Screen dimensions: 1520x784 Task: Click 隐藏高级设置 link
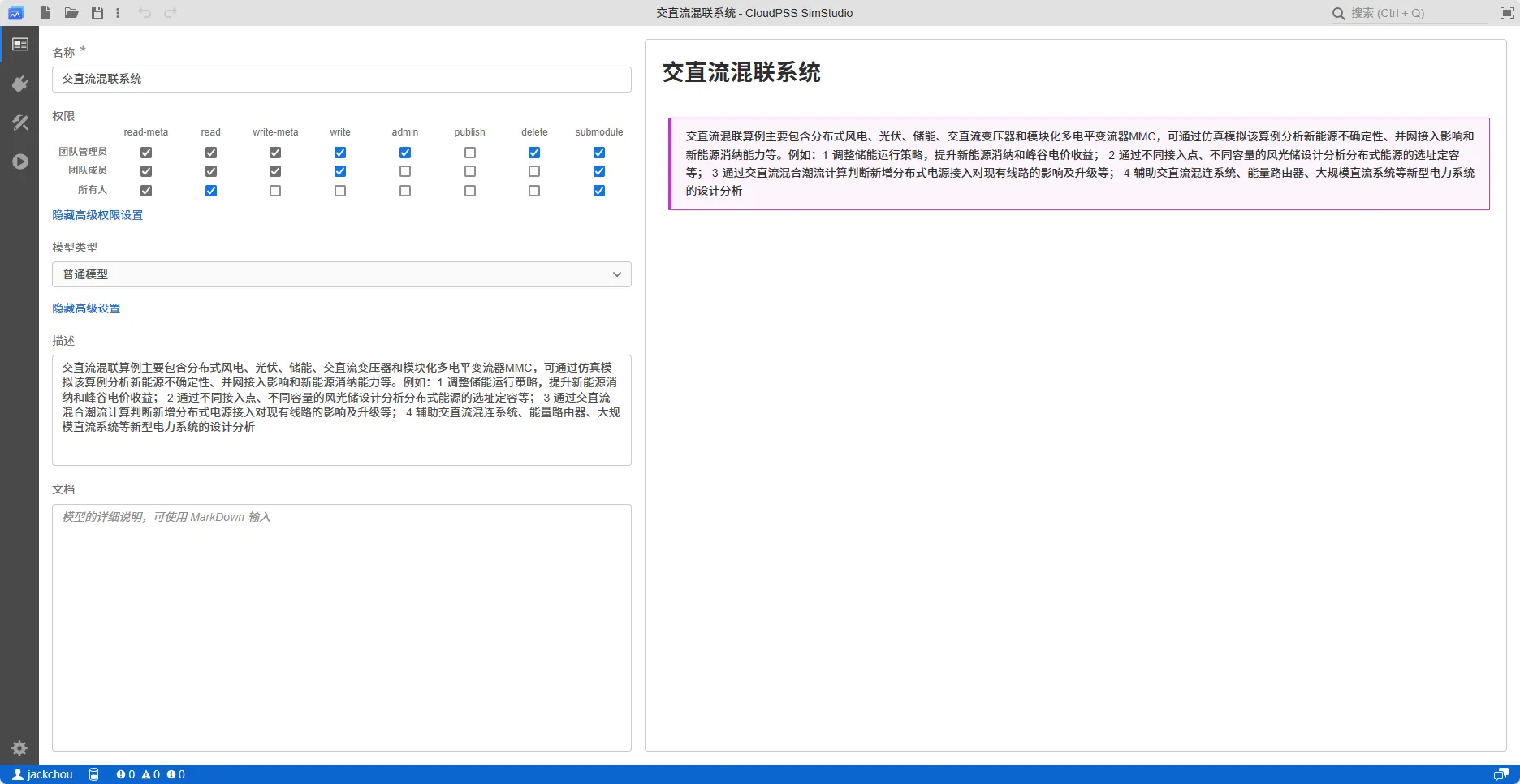86,308
